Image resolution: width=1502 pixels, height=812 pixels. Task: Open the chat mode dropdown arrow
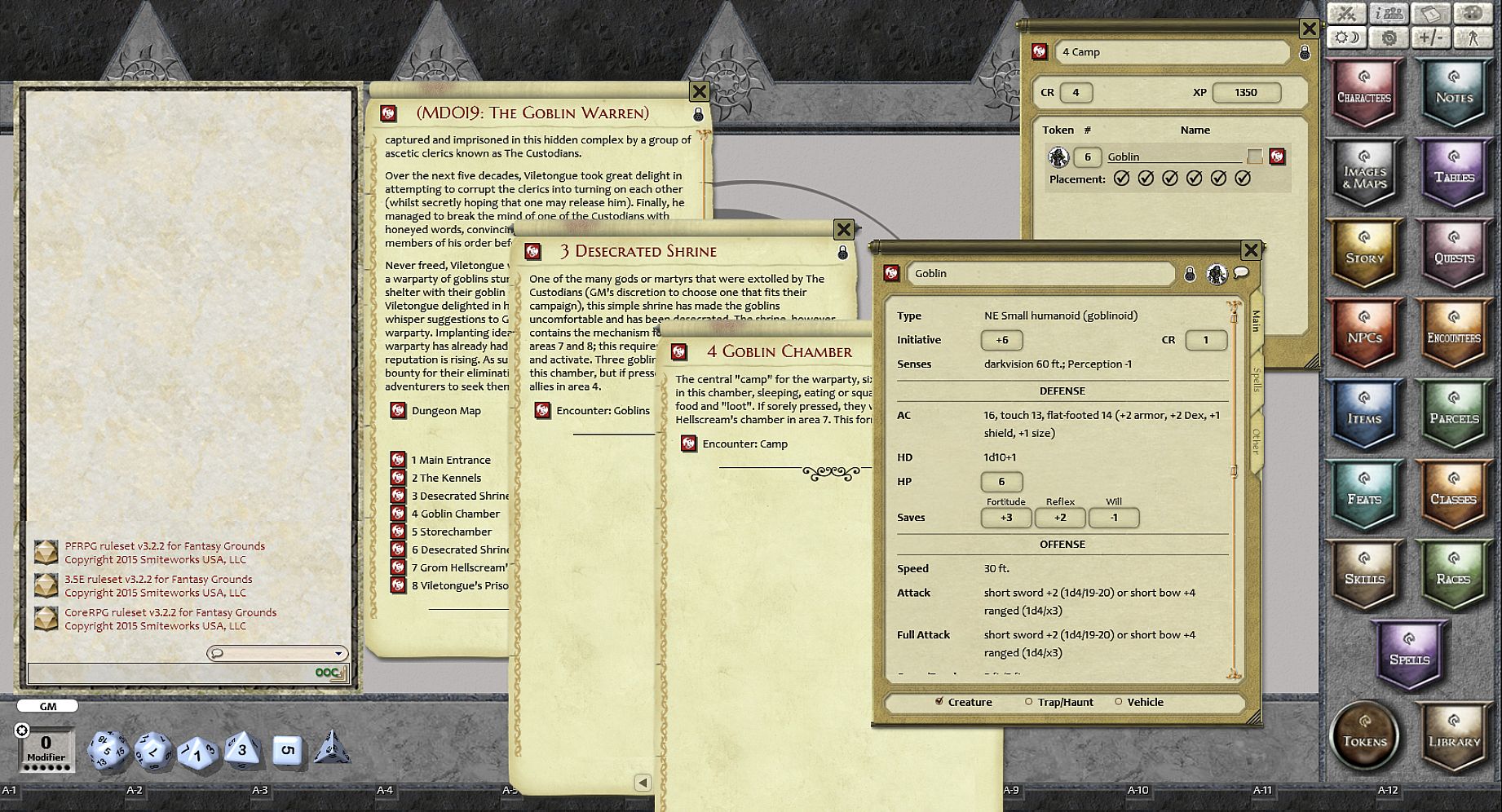pyautogui.click(x=338, y=653)
